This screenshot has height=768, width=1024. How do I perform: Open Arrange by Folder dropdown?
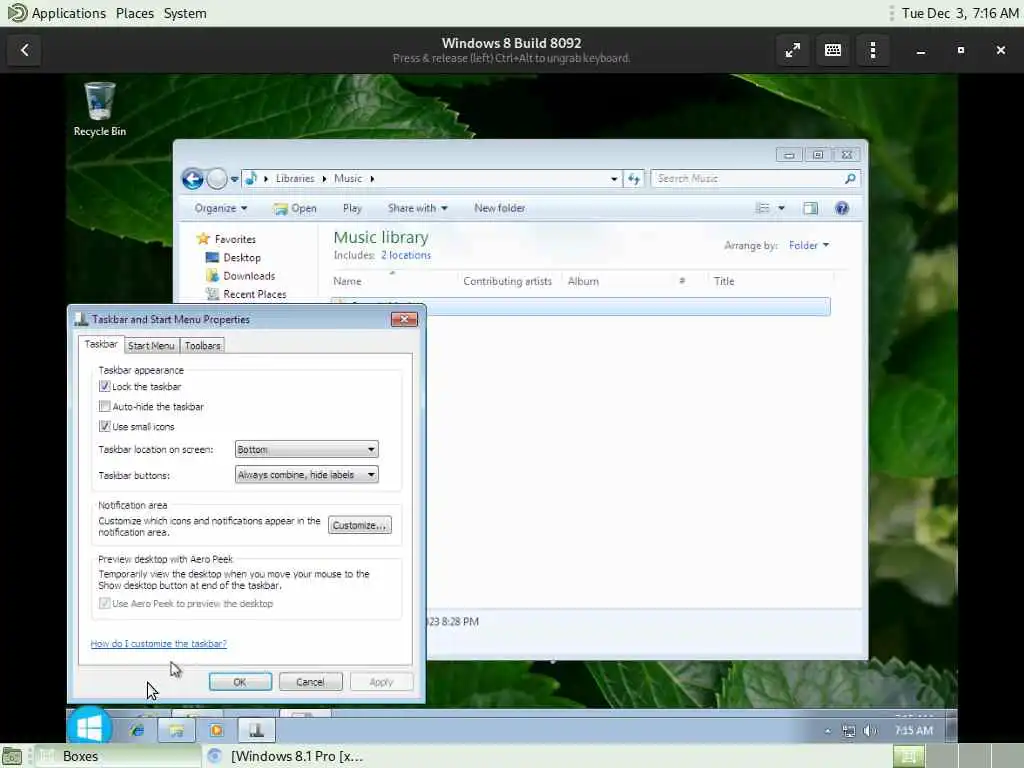pos(808,246)
